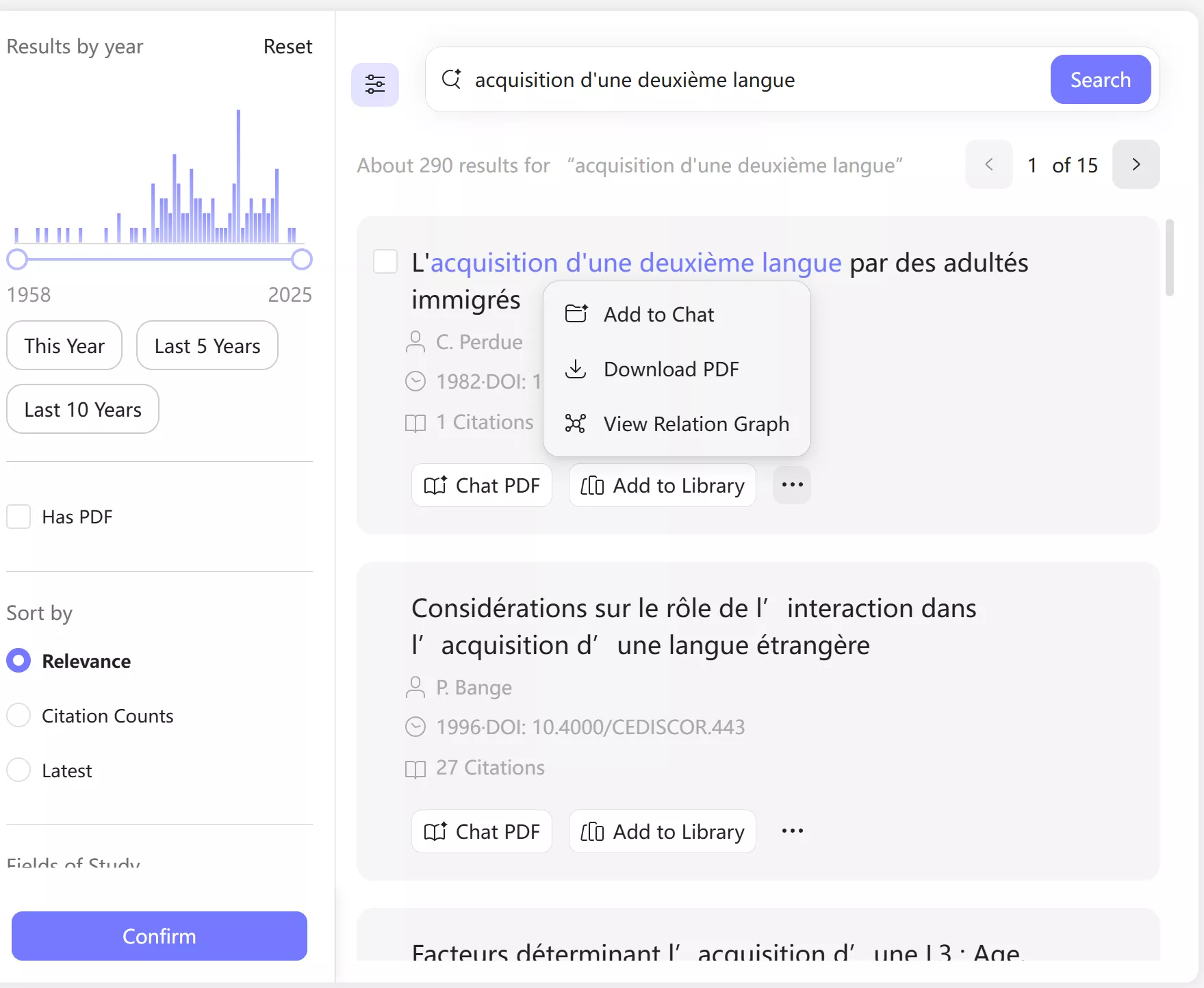
Task: Open more options ellipsis on Perdue paper
Action: point(791,484)
